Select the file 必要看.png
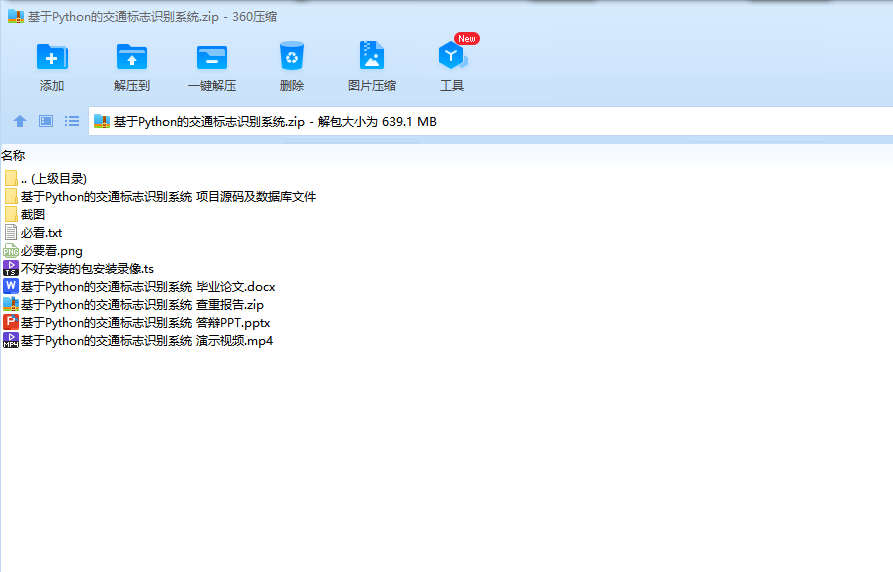This screenshot has height=572, width=893. pyautogui.click(x=43, y=251)
